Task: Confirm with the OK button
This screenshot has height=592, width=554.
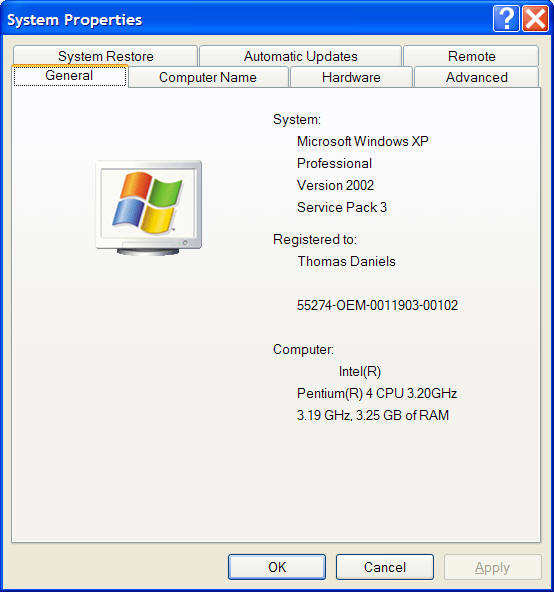Action: [277, 567]
